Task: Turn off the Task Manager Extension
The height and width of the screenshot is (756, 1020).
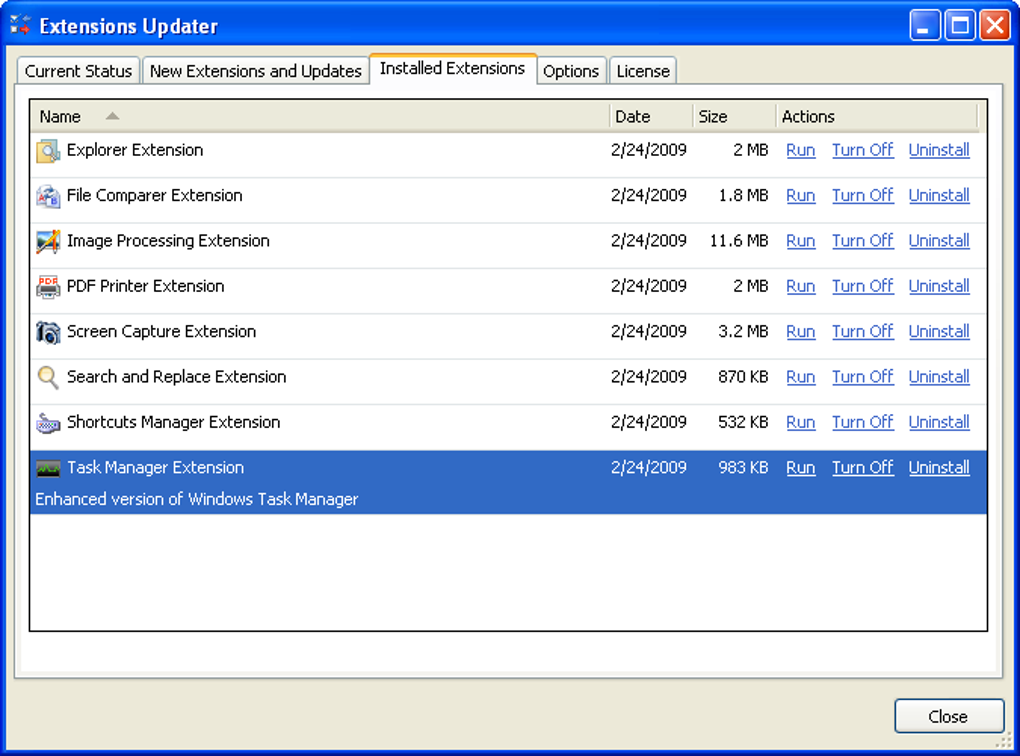Action: point(862,467)
